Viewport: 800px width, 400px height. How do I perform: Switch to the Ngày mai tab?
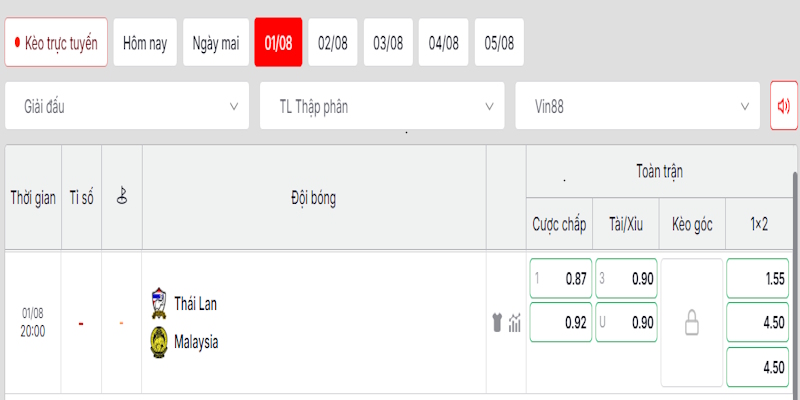[216, 43]
